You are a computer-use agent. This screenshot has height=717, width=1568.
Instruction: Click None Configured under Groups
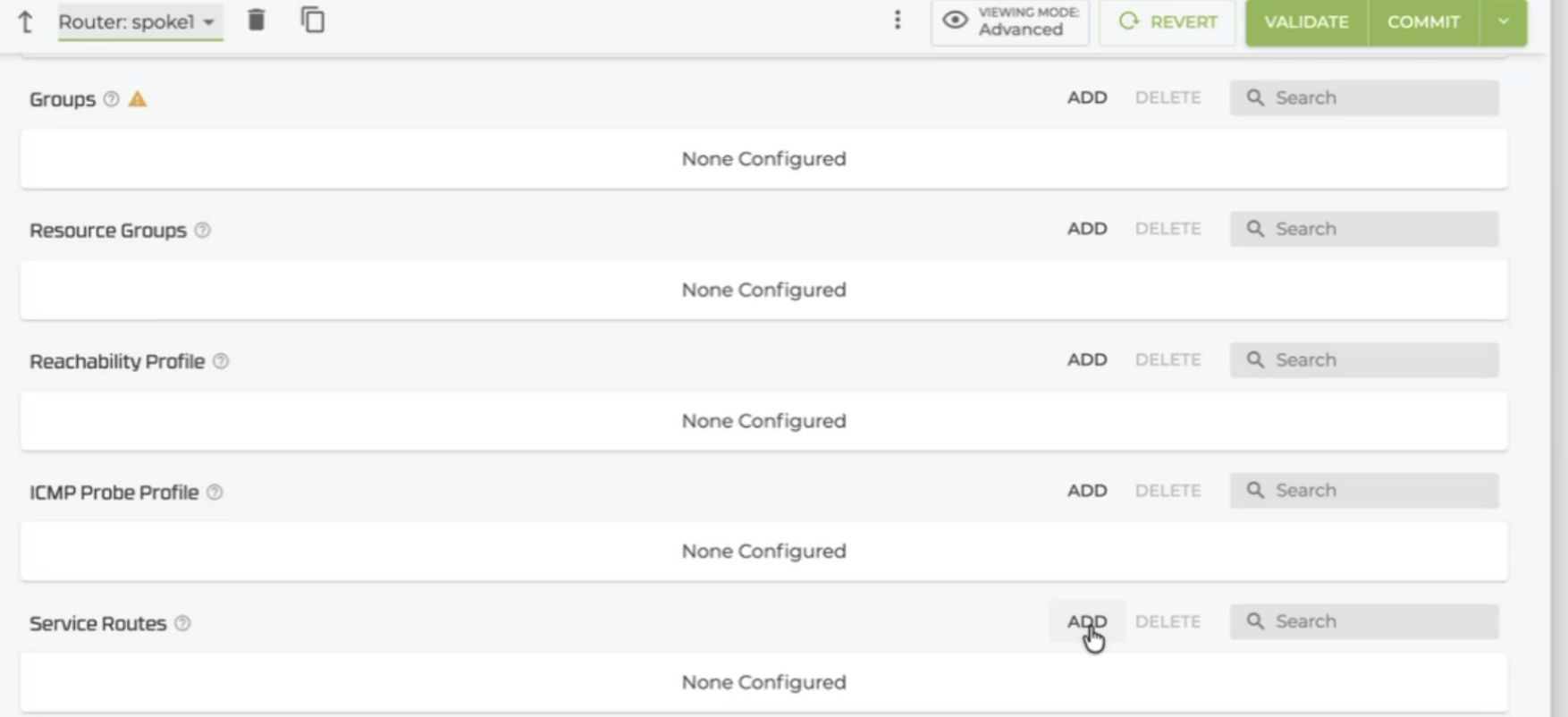(764, 159)
